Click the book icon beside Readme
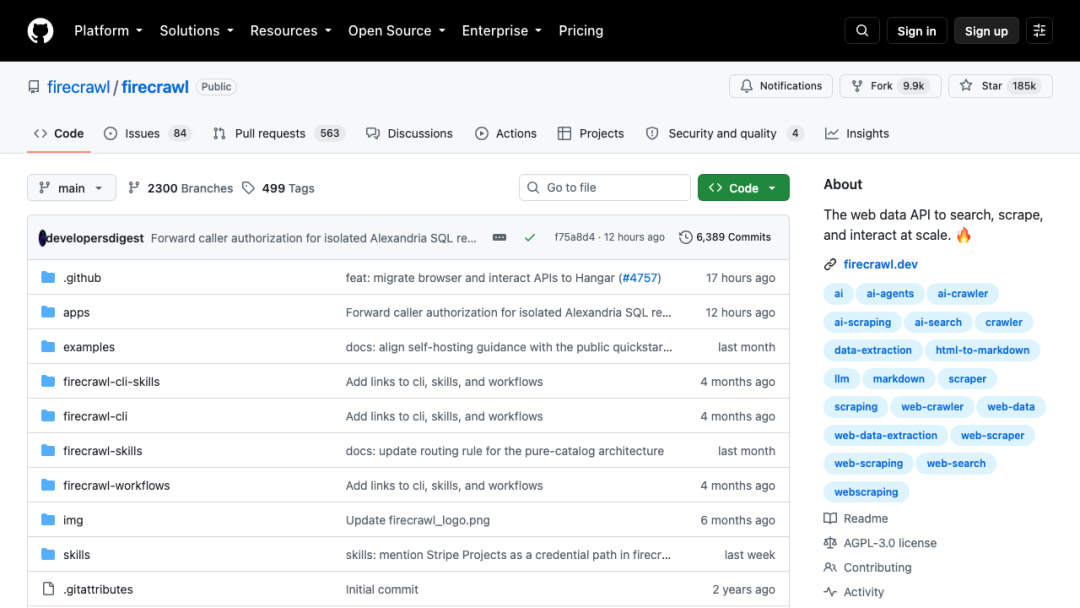Viewport: 1080px width, 608px height. tap(830, 518)
